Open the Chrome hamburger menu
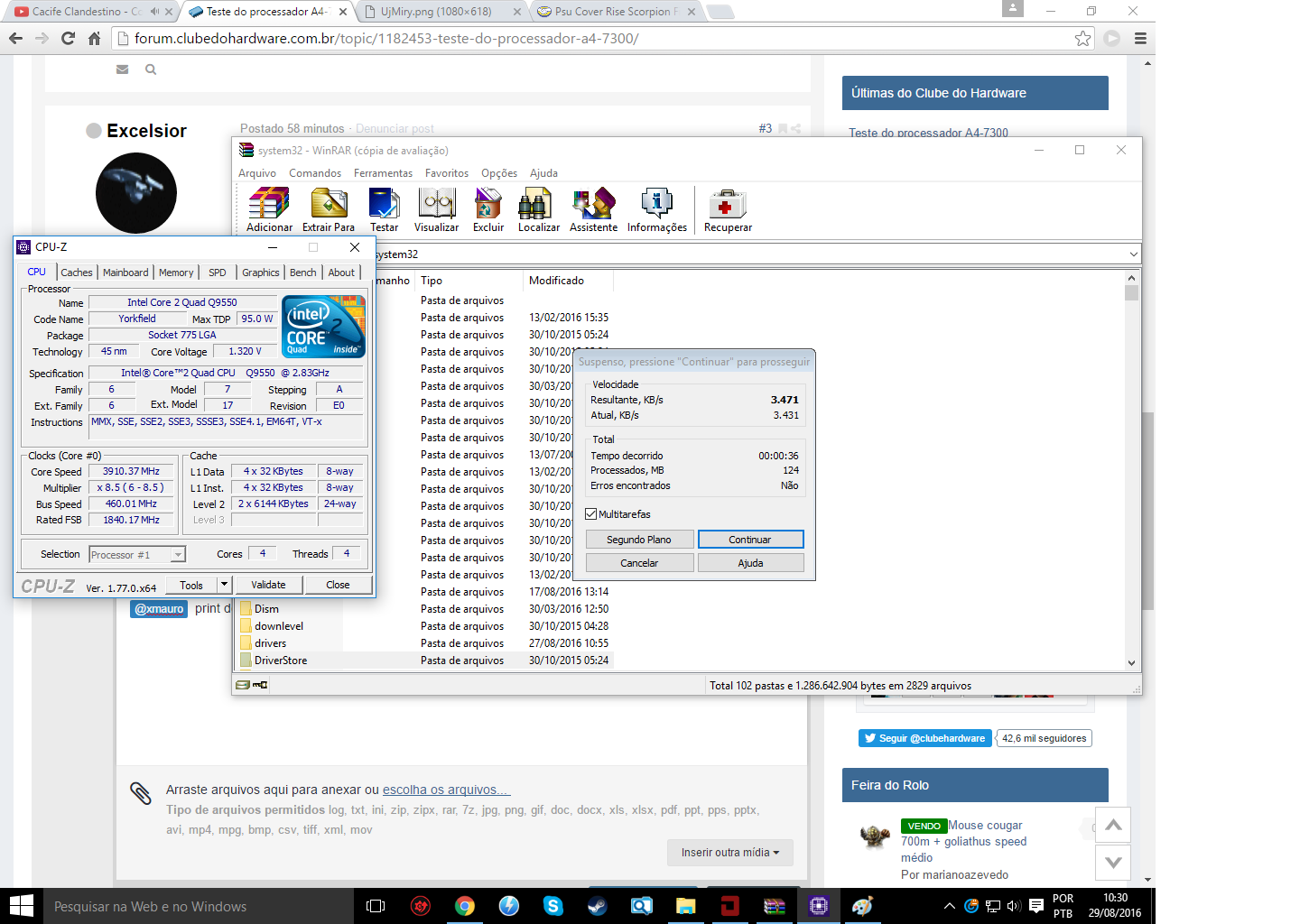The width and height of the screenshot is (1300, 924). (1140, 38)
